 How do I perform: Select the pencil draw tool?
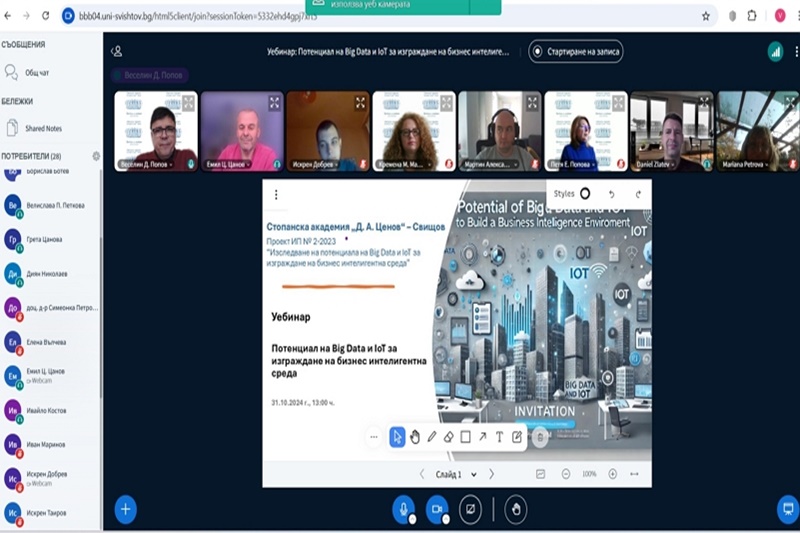point(432,437)
